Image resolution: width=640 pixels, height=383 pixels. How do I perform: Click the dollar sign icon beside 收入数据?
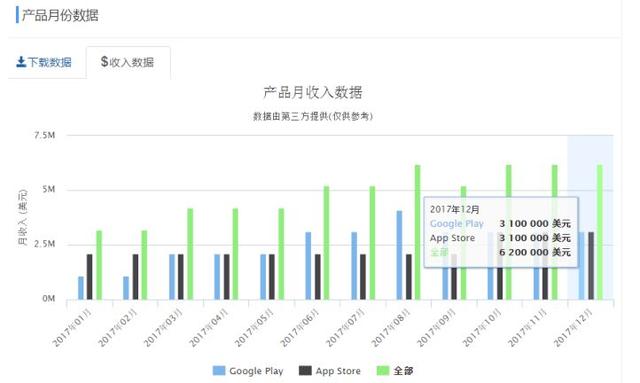coord(104,62)
